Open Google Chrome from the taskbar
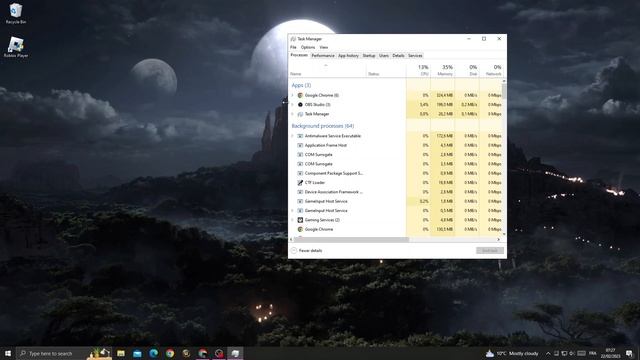The width and height of the screenshot is (640, 360). 170,353
